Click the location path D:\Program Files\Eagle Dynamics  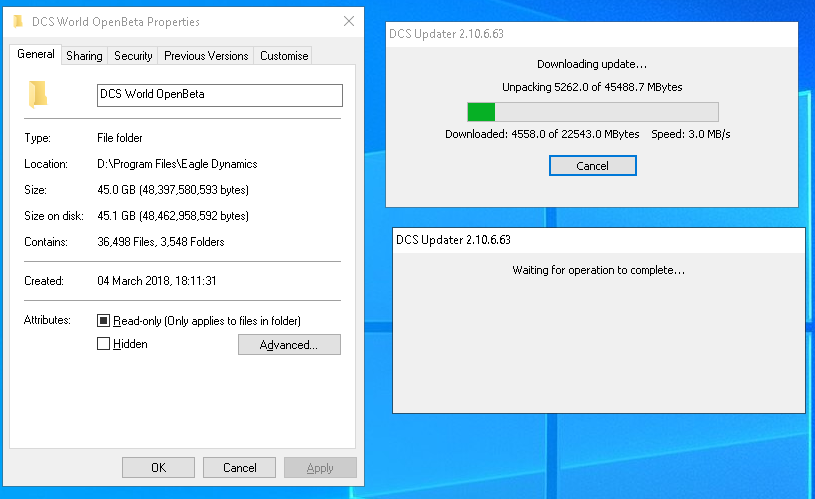point(177,164)
